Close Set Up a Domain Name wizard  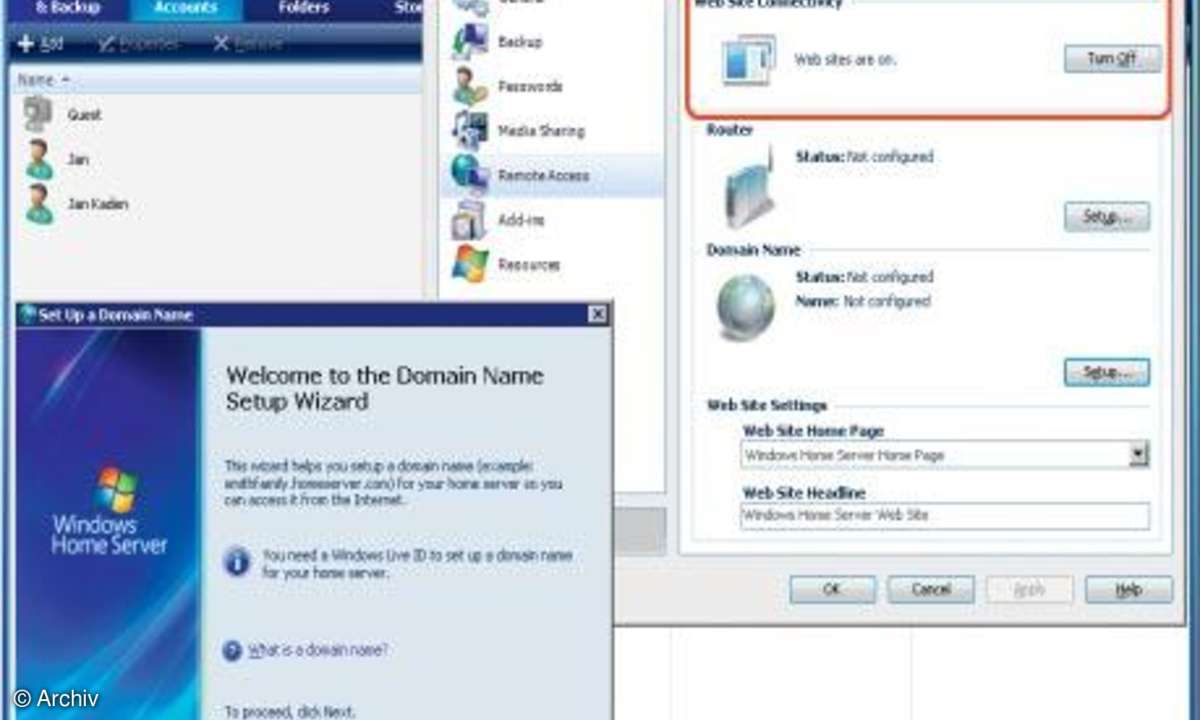coord(597,315)
